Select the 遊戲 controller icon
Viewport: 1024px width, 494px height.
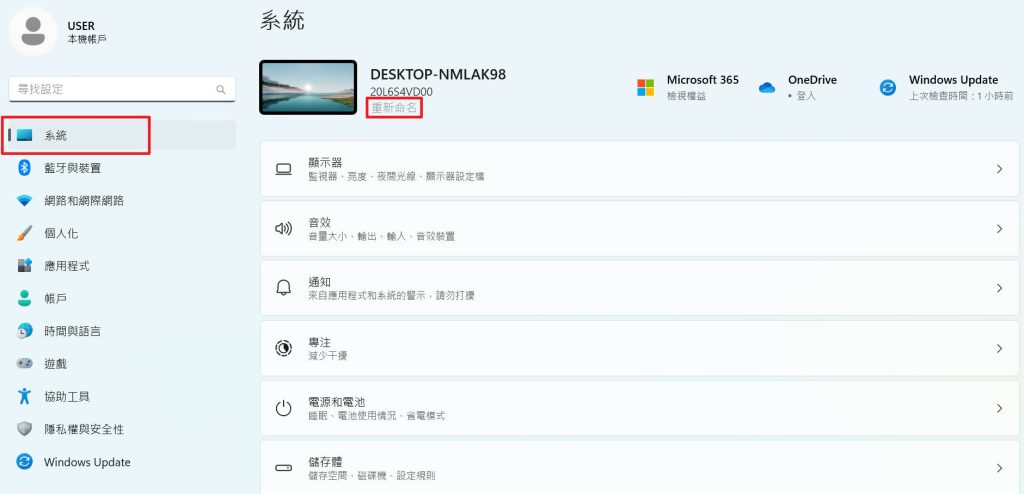(x=24, y=363)
